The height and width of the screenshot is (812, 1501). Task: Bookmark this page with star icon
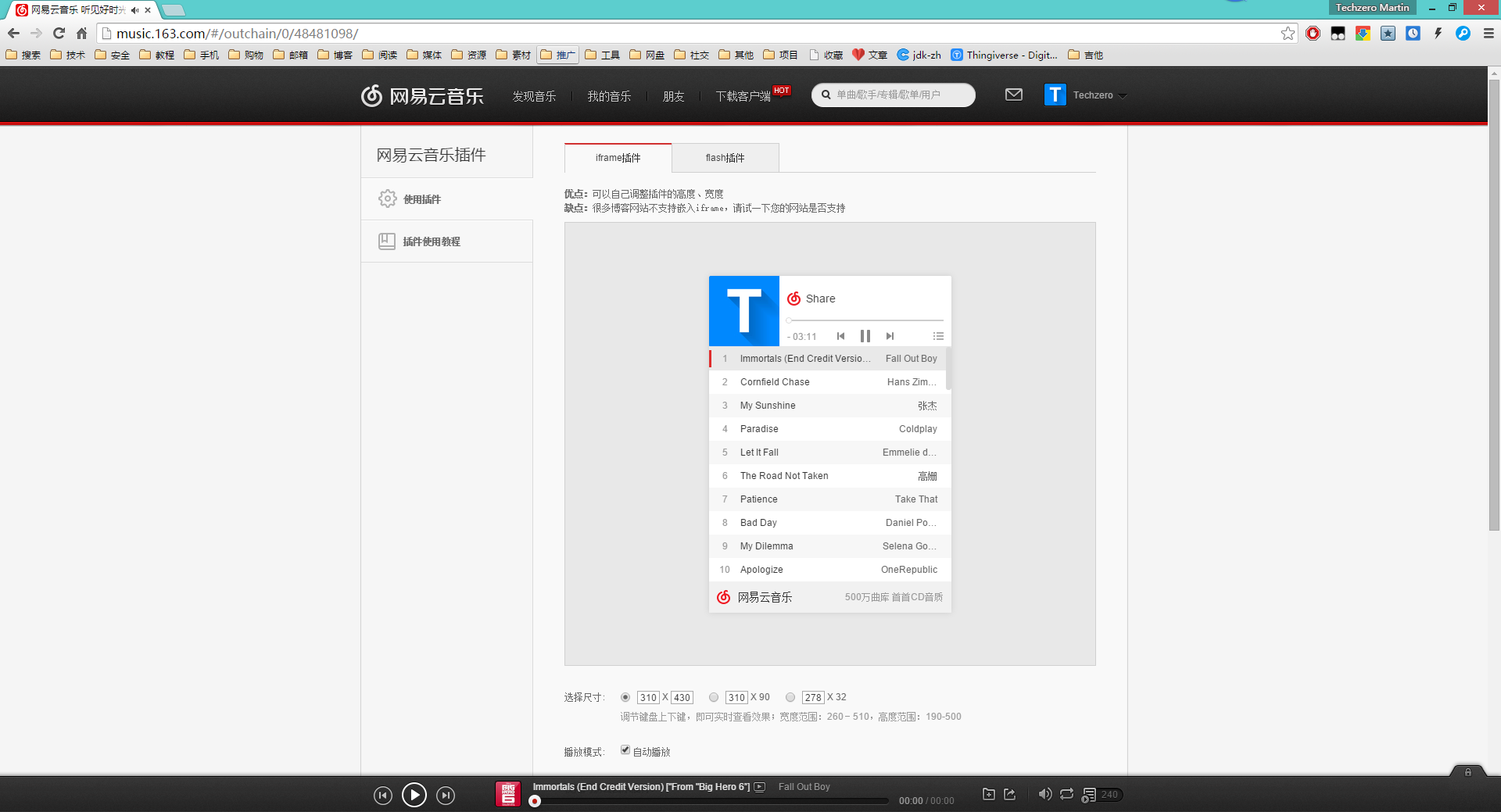point(1288,34)
